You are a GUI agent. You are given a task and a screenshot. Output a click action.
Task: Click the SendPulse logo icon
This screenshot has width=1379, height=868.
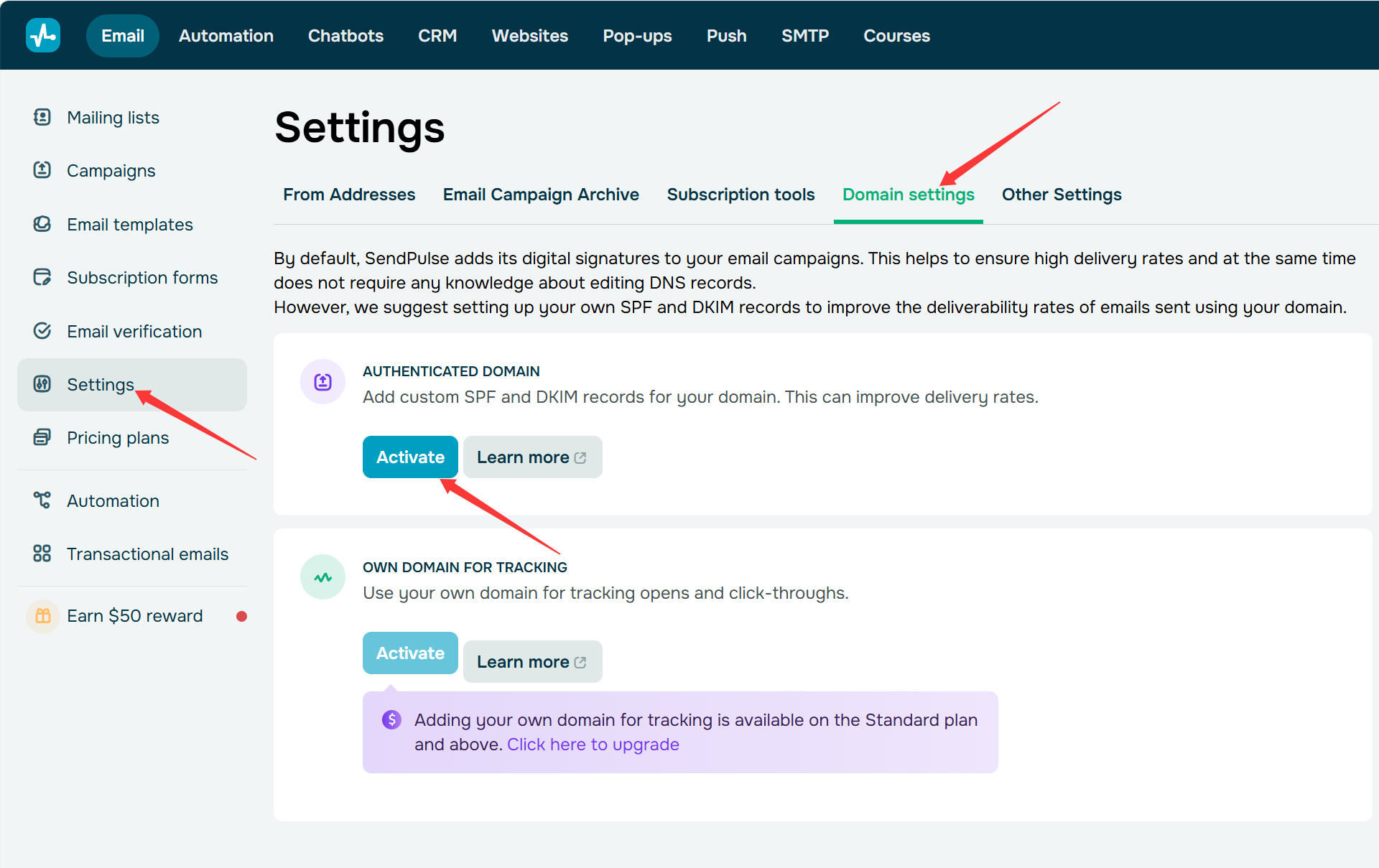coord(43,35)
